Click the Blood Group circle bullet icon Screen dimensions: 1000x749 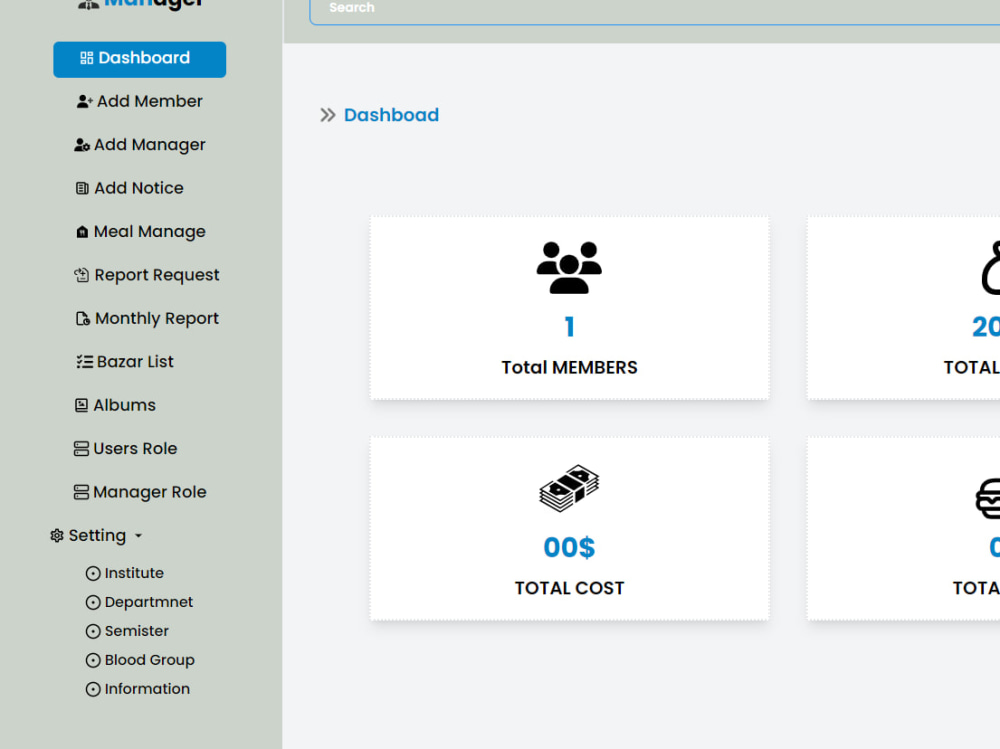coord(93,660)
